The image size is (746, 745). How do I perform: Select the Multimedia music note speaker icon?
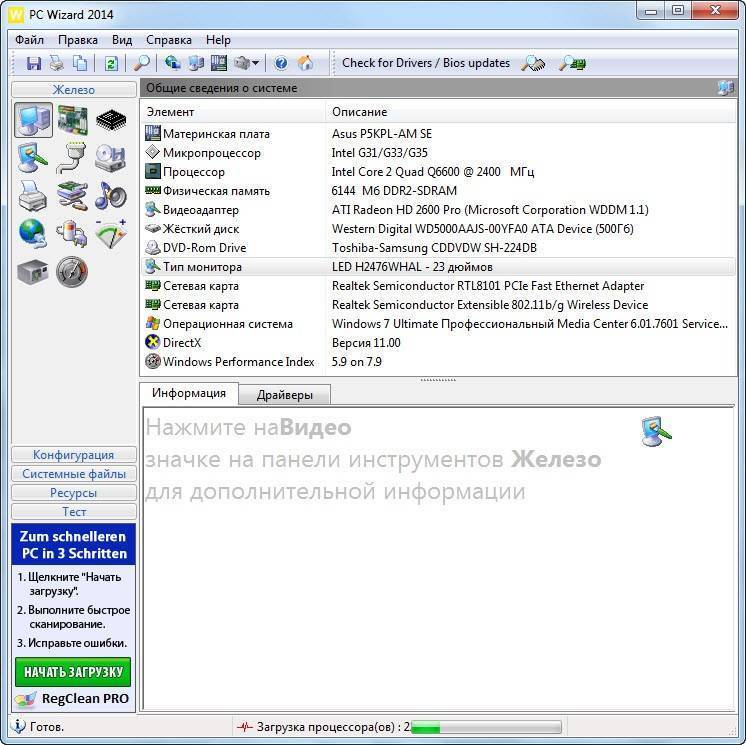[111, 196]
